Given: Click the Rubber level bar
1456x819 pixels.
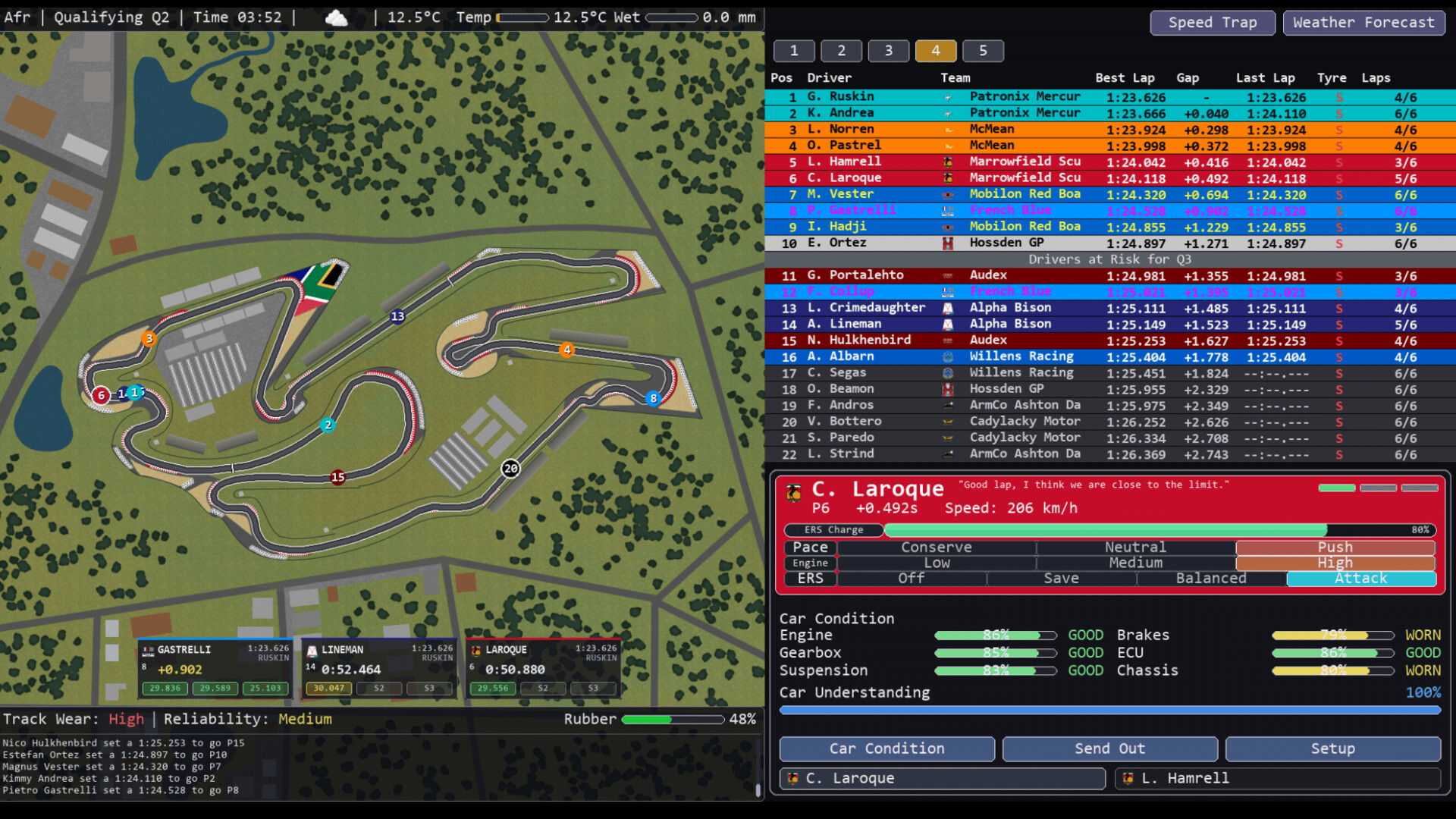Looking at the screenshot, I should (673, 720).
